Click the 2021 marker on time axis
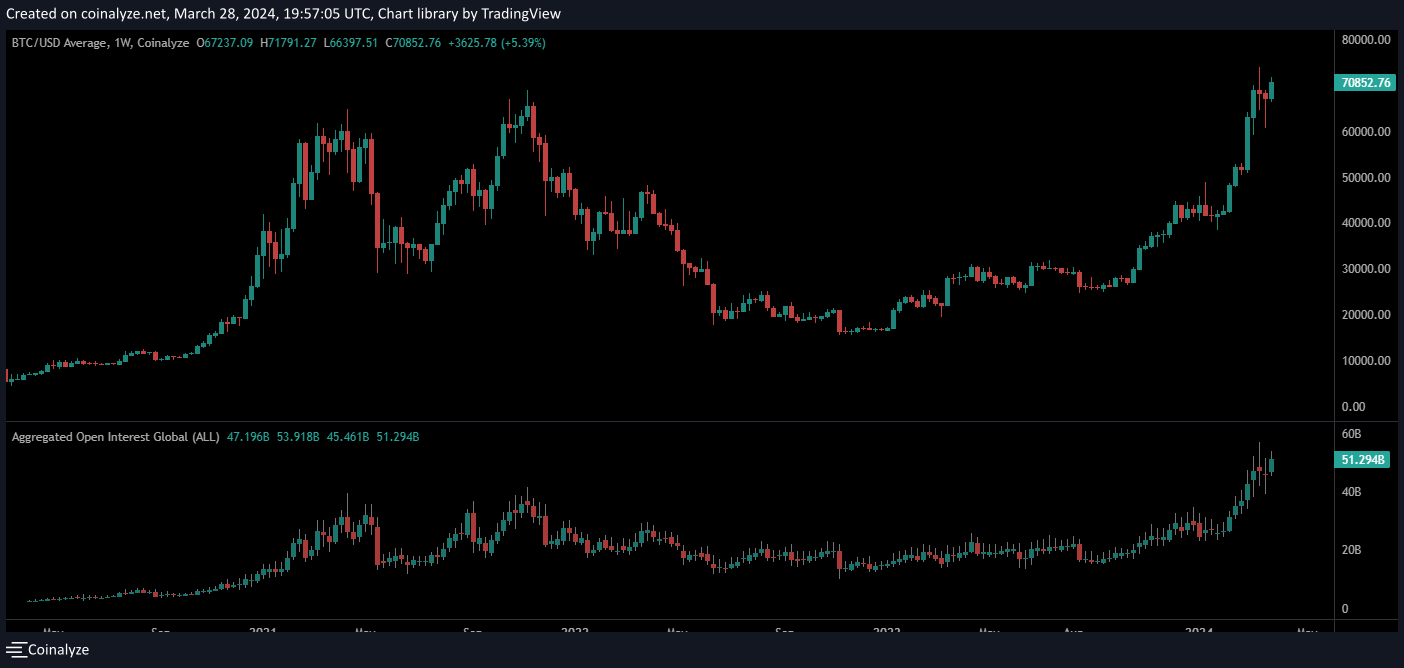Viewport: 1404px width, 668px height. (262, 631)
